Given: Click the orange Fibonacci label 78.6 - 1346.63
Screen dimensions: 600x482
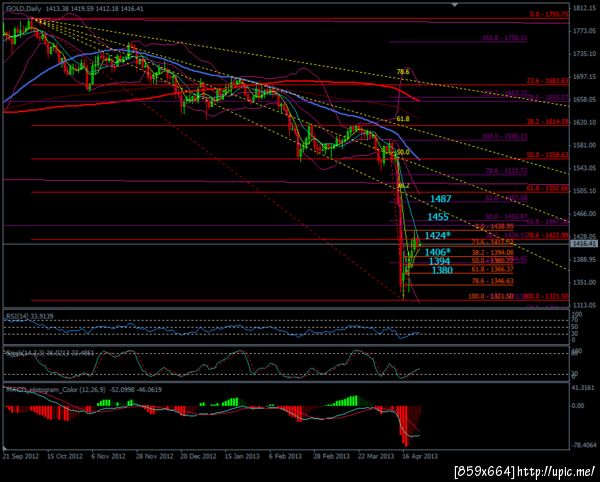Looking at the screenshot, I should 492,281.
